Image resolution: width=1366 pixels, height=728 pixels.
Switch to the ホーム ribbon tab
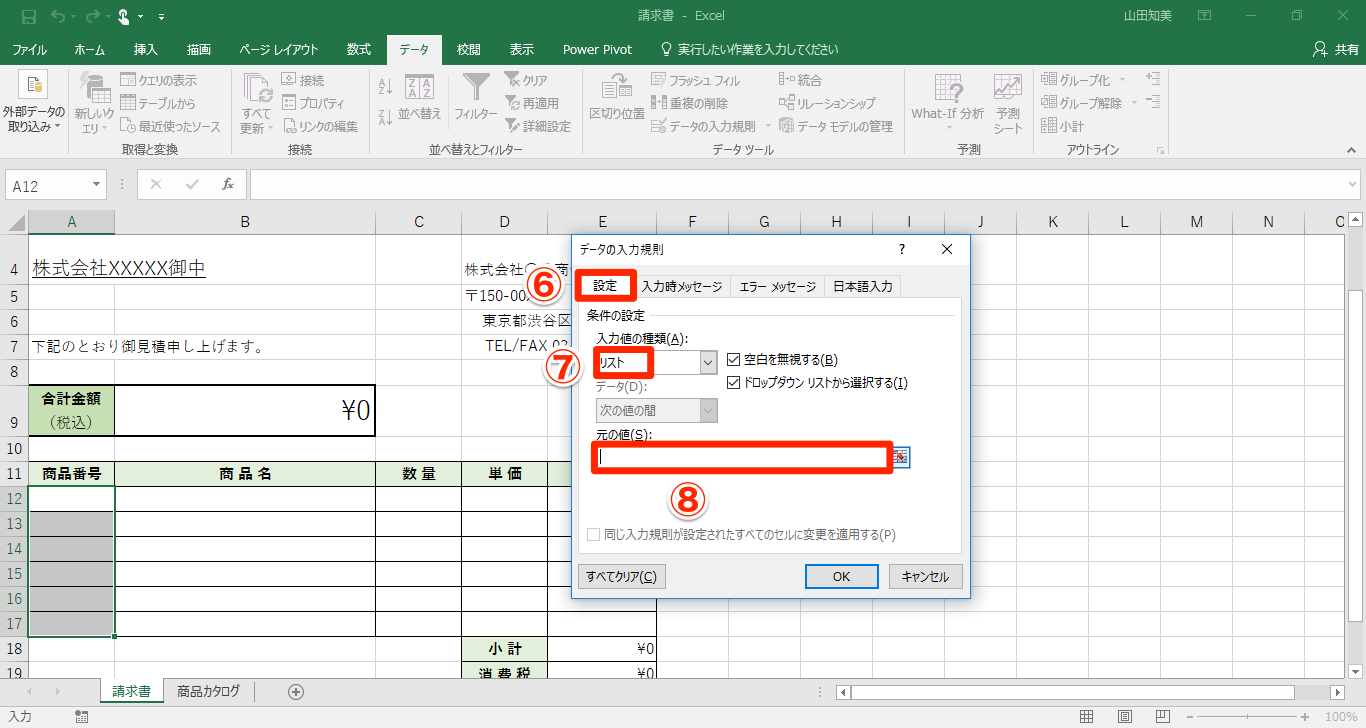pos(89,49)
